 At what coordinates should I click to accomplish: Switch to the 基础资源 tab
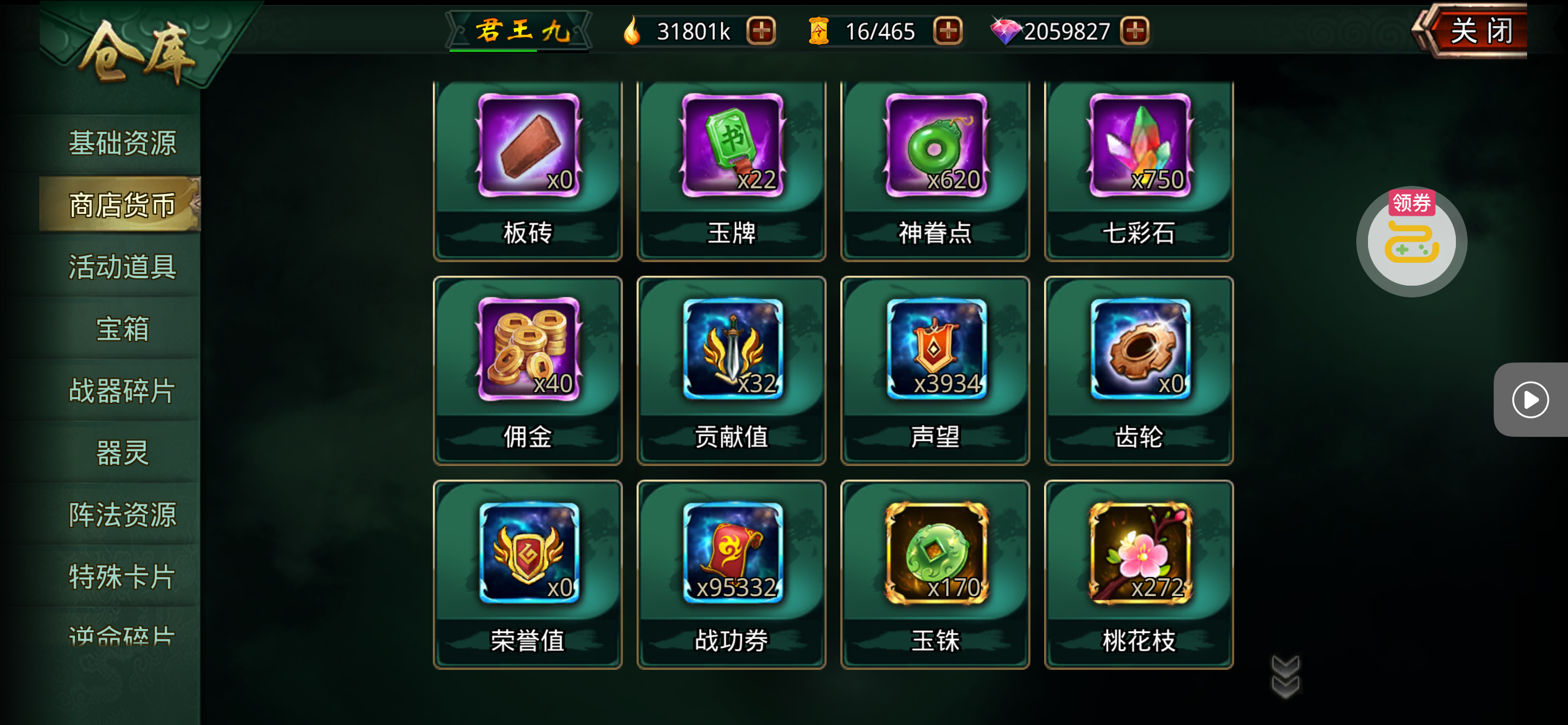click(122, 143)
